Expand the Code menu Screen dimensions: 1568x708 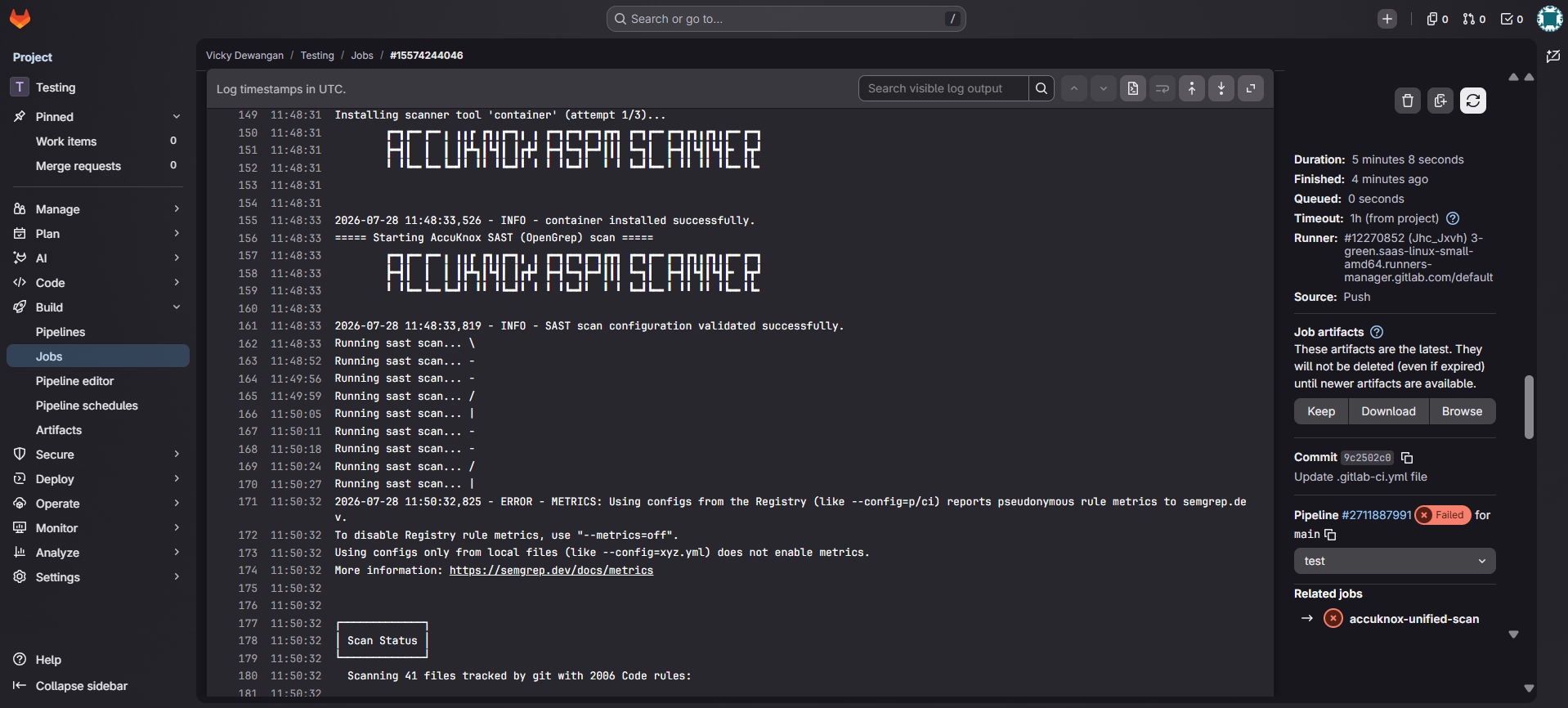point(98,283)
